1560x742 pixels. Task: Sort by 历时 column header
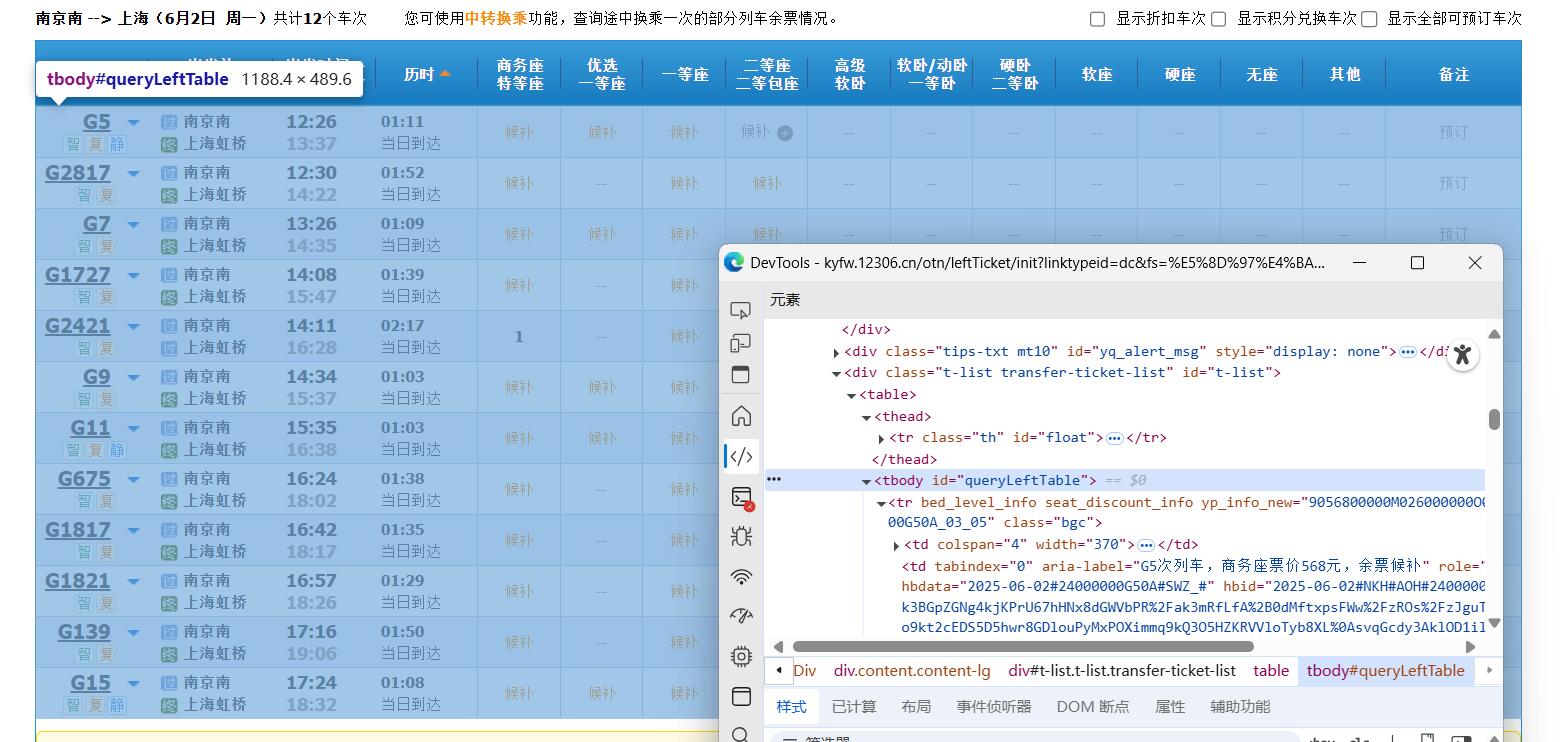click(x=427, y=74)
